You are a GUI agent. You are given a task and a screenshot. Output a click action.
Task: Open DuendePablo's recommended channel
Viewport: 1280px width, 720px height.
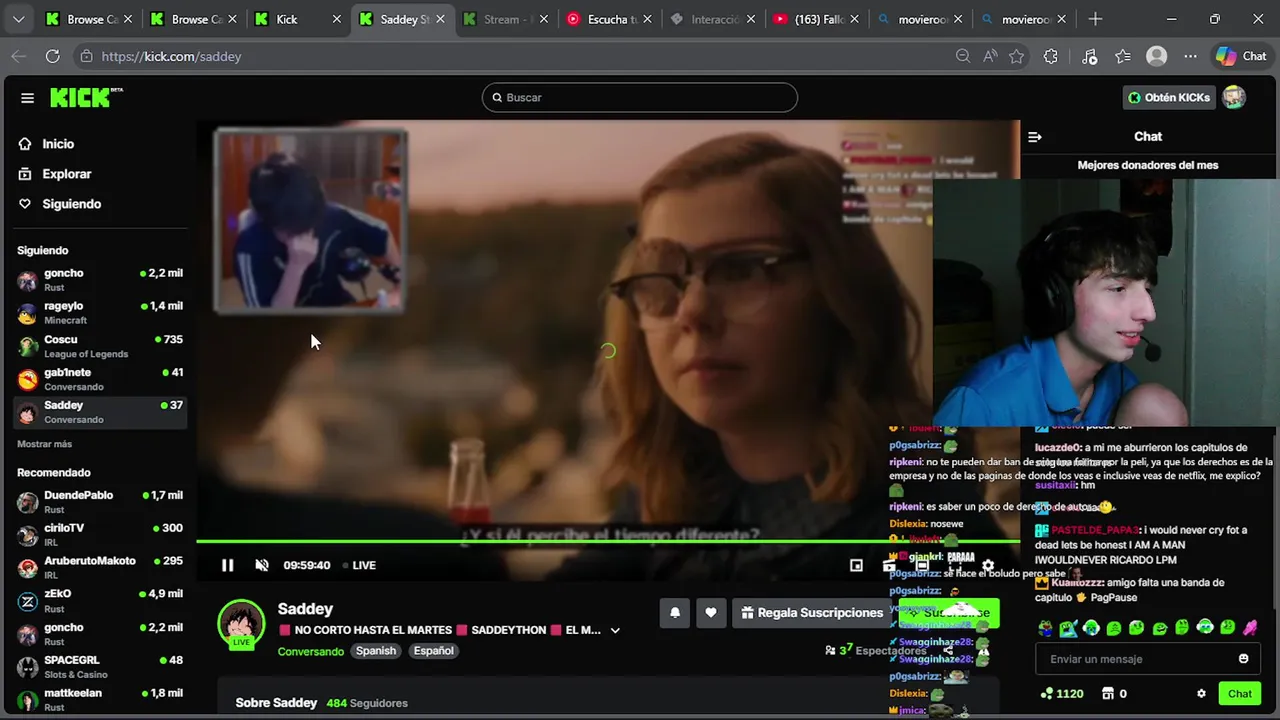100,502
